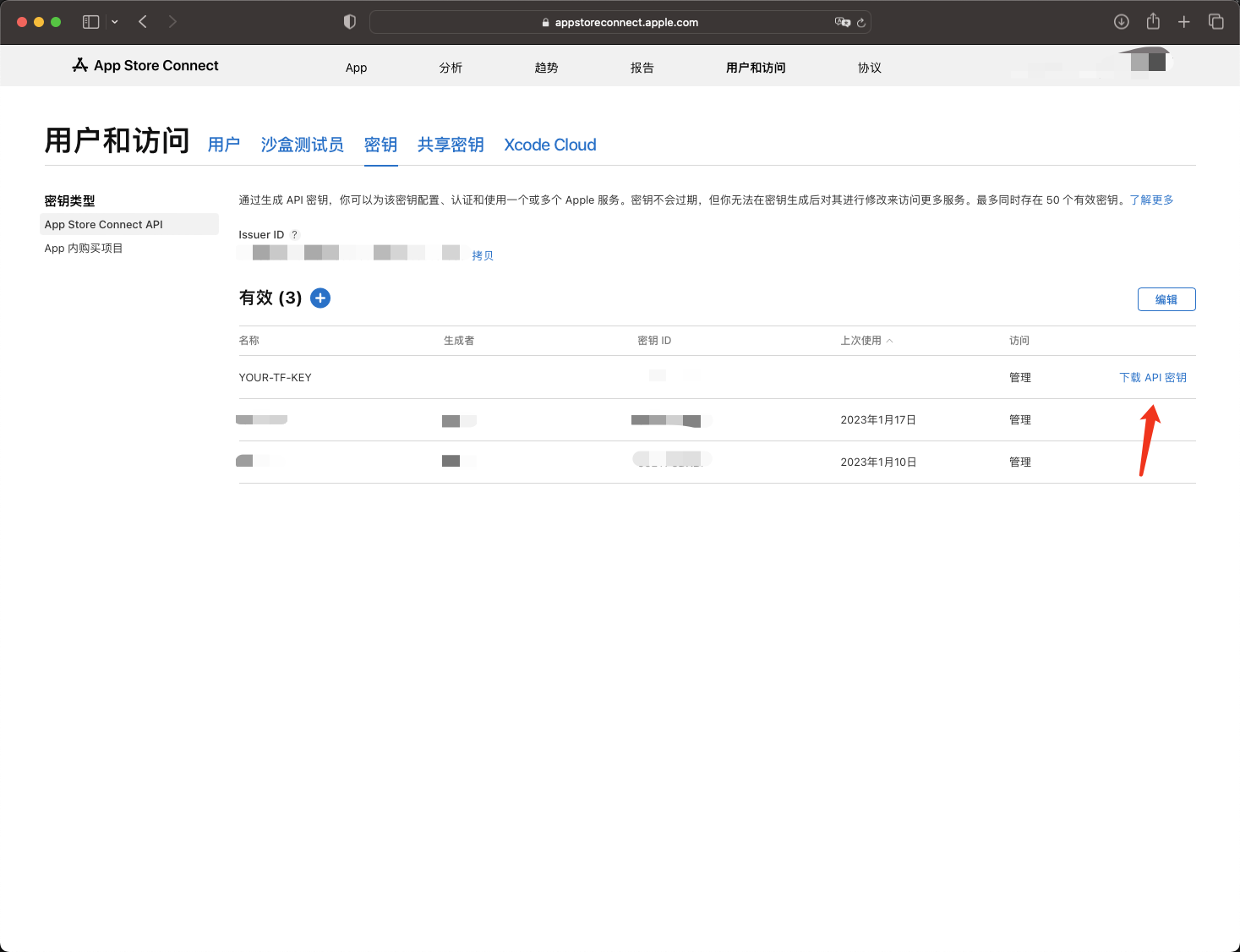Open the 分析 menu item
Screen dimensions: 1240x952
click(x=451, y=68)
